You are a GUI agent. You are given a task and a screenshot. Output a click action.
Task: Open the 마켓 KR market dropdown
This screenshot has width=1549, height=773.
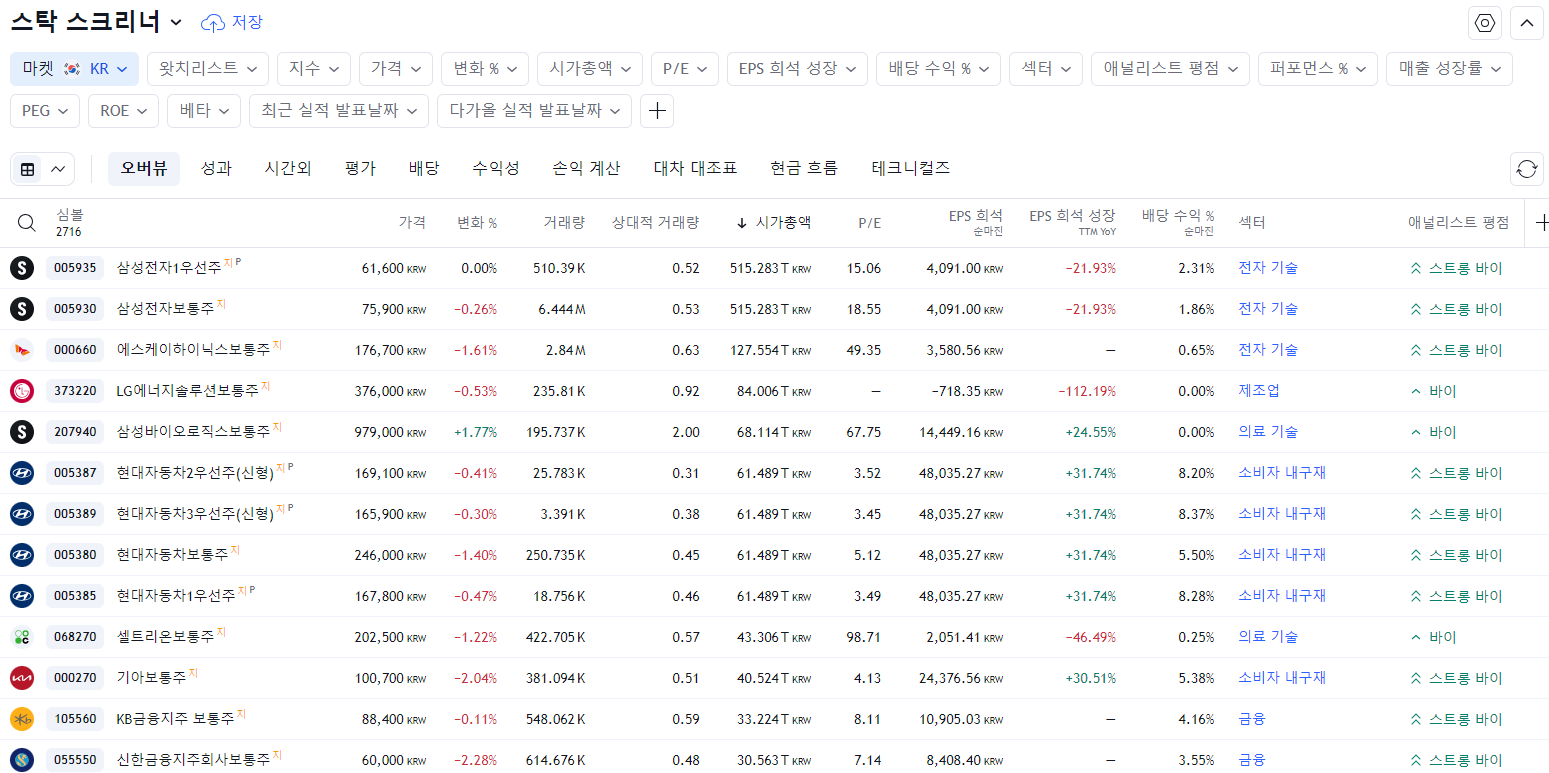tap(74, 69)
